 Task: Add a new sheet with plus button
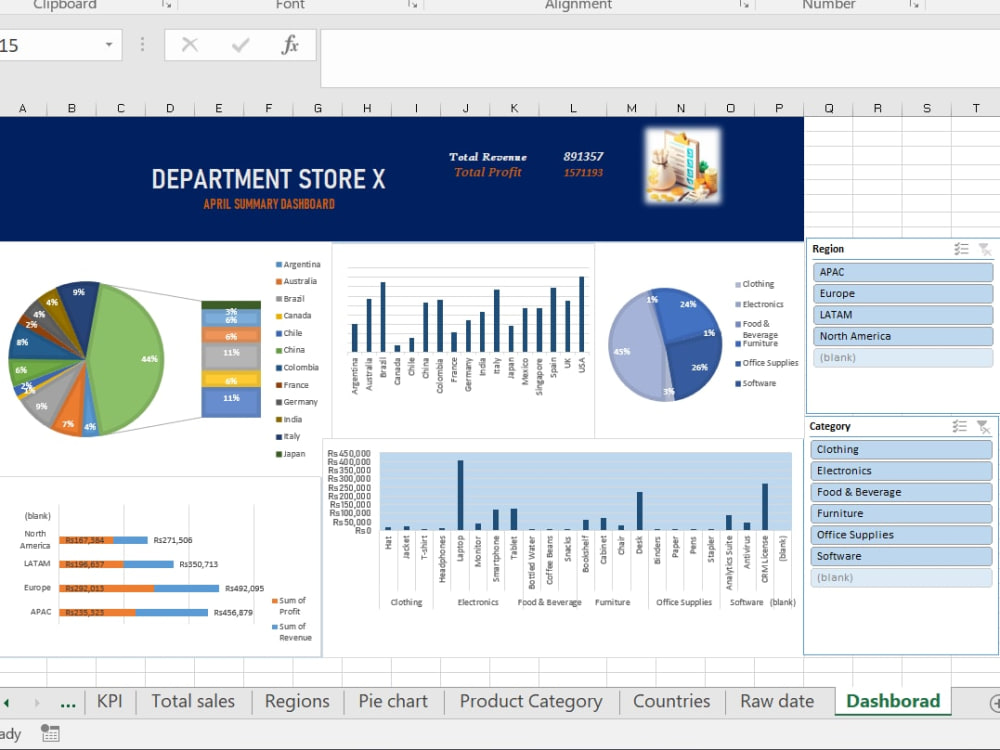(995, 703)
